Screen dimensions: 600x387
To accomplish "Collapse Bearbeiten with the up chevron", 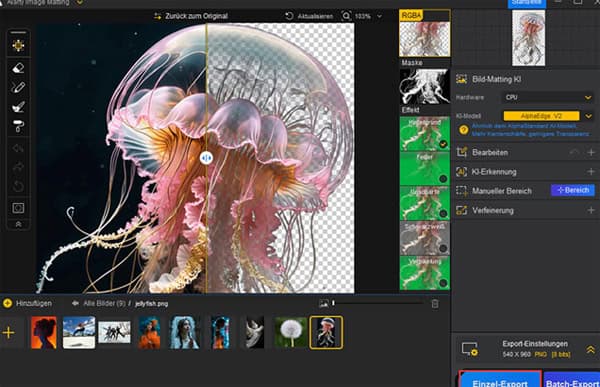I will (x=574, y=152).
